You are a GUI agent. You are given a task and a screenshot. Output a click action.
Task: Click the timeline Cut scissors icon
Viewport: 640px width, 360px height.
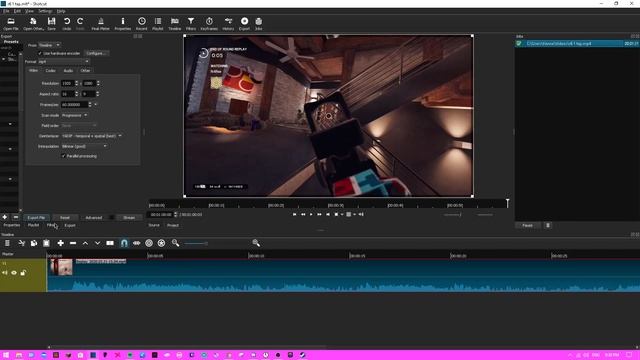coord(22,243)
